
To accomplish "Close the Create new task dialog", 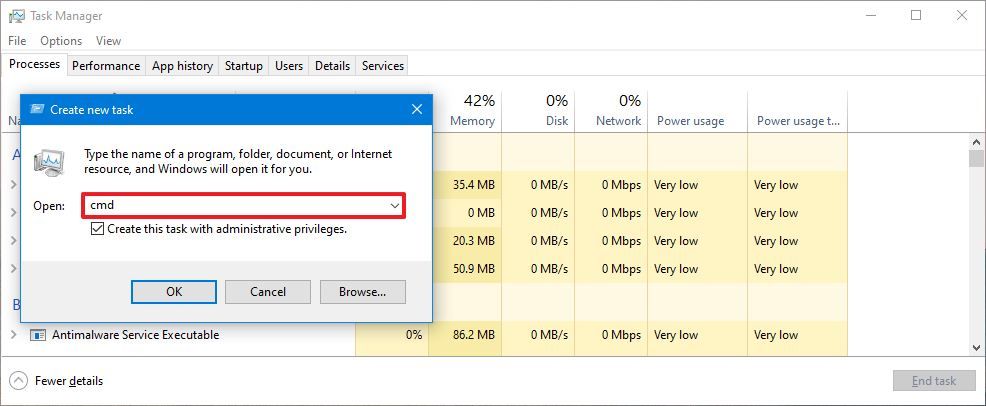I will (x=417, y=110).
